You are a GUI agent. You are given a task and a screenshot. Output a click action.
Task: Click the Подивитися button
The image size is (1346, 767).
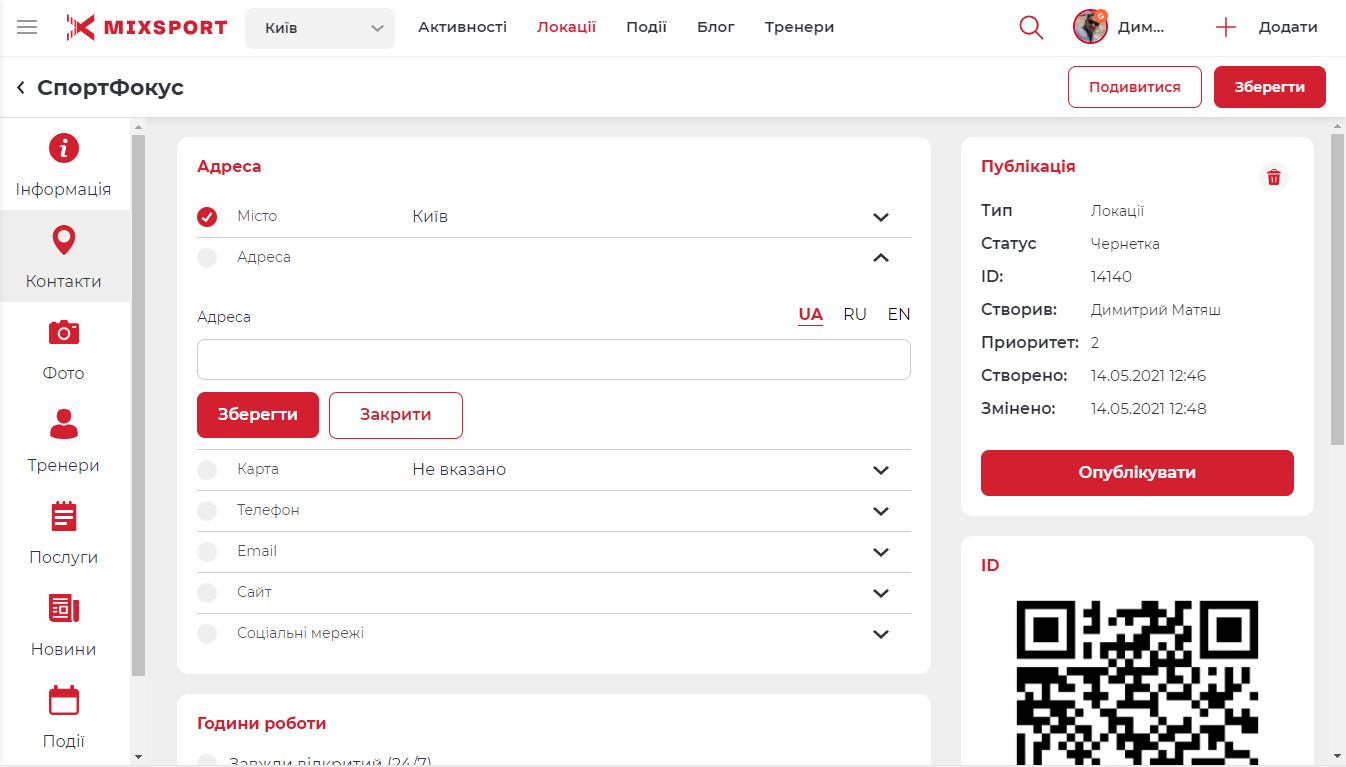1134,87
